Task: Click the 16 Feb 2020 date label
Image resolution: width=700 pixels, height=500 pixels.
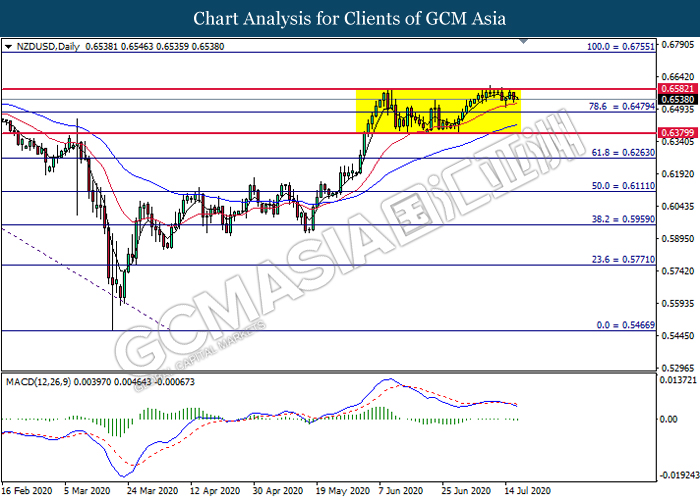Action: pyautogui.click(x=27, y=491)
